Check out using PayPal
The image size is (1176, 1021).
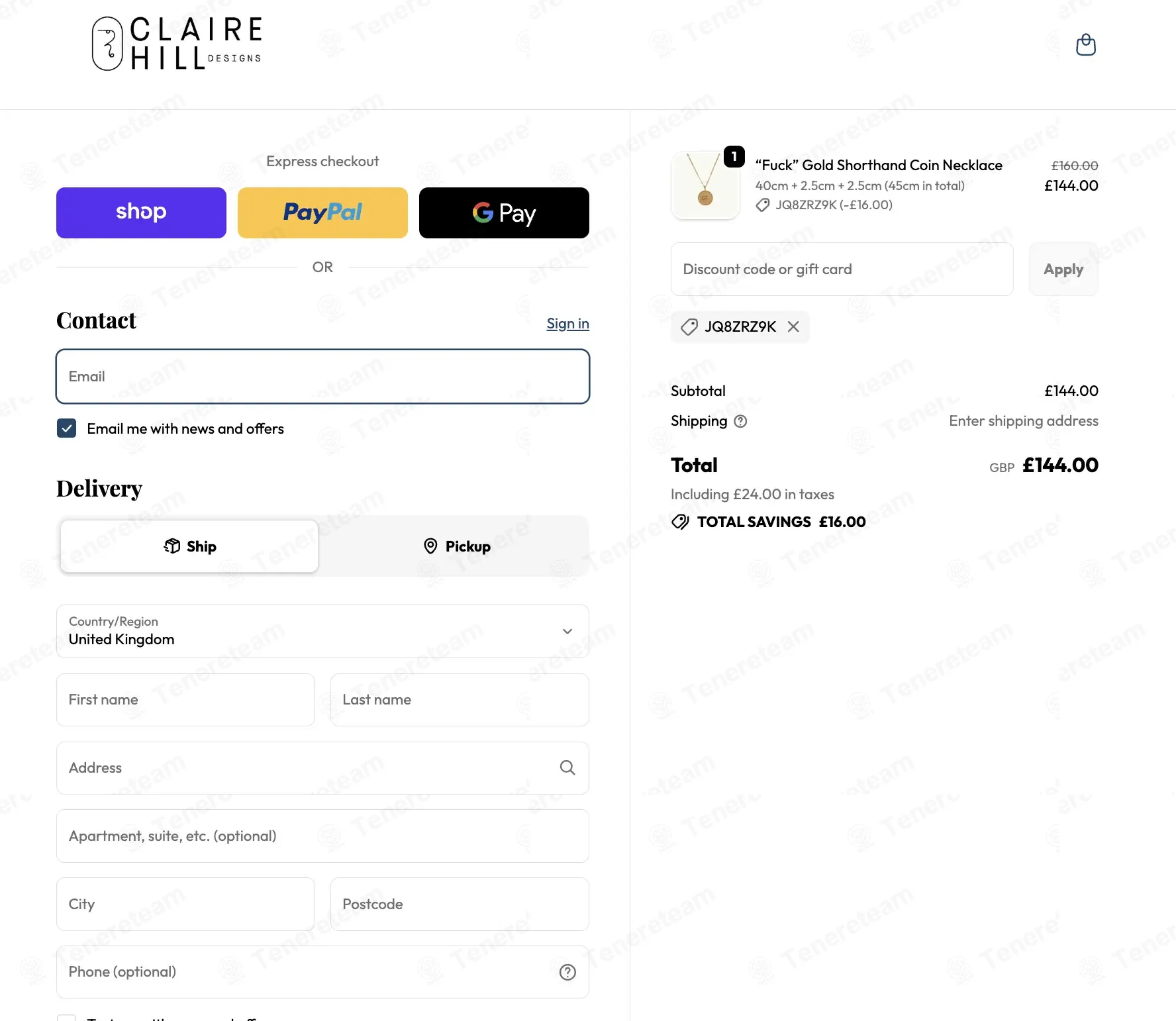pyautogui.click(x=322, y=213)
